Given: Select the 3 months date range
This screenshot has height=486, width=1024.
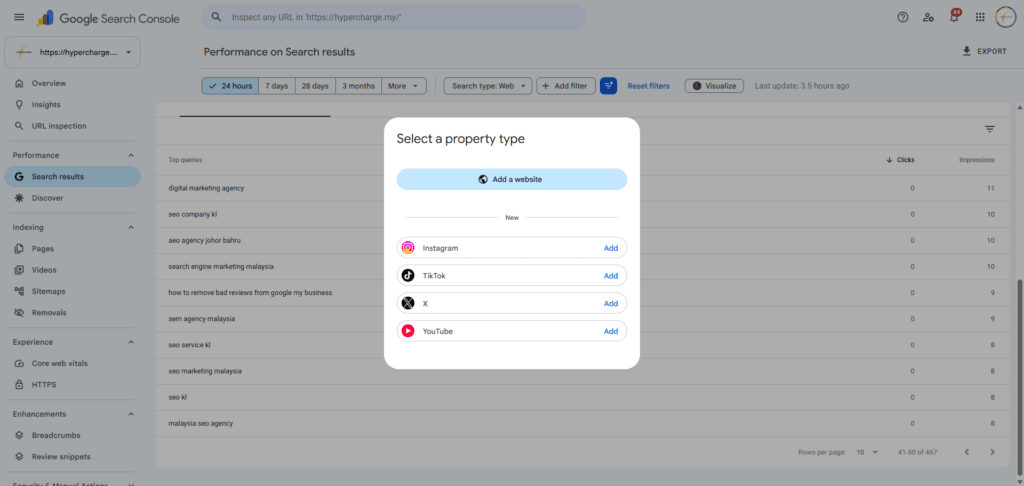Looking at the screenshot, I should tap(359, 86).
